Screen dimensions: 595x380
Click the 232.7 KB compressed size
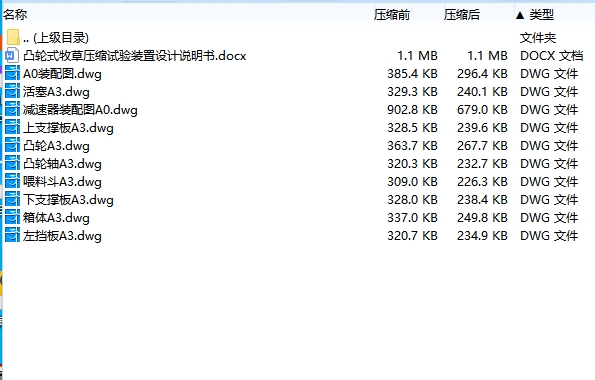point(482,164)
